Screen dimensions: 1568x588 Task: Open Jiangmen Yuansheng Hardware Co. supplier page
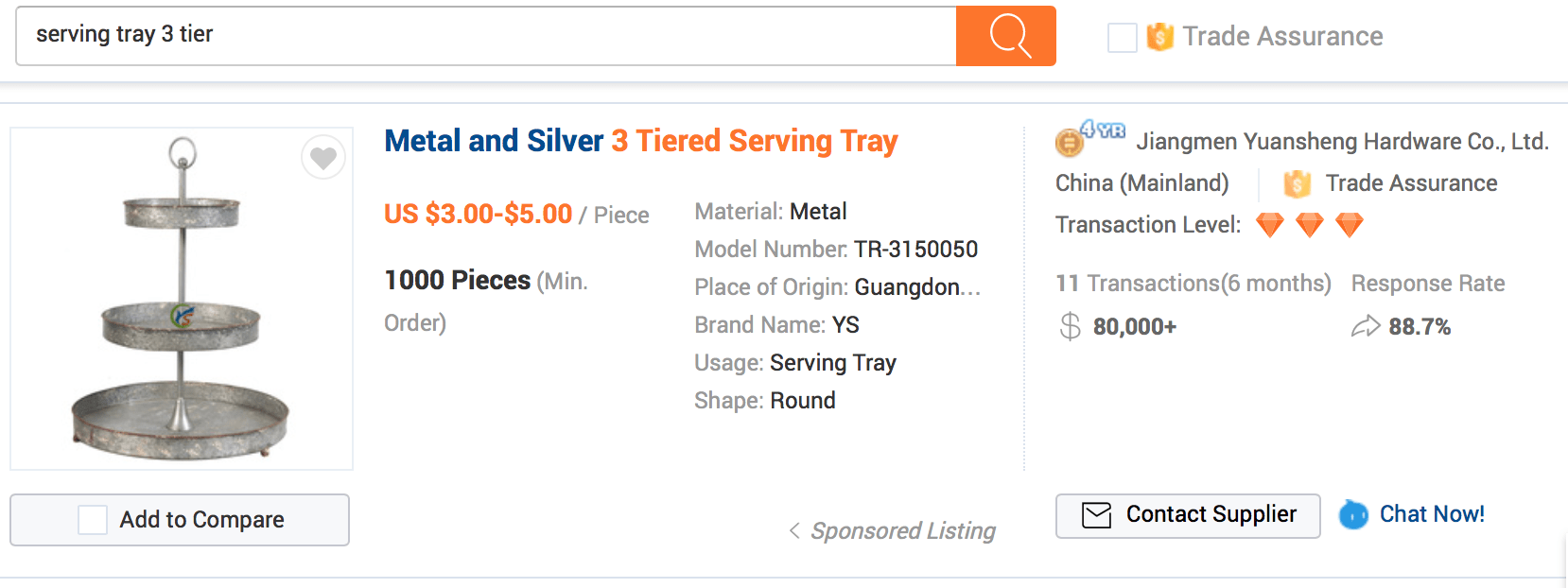click(1342, 142)
